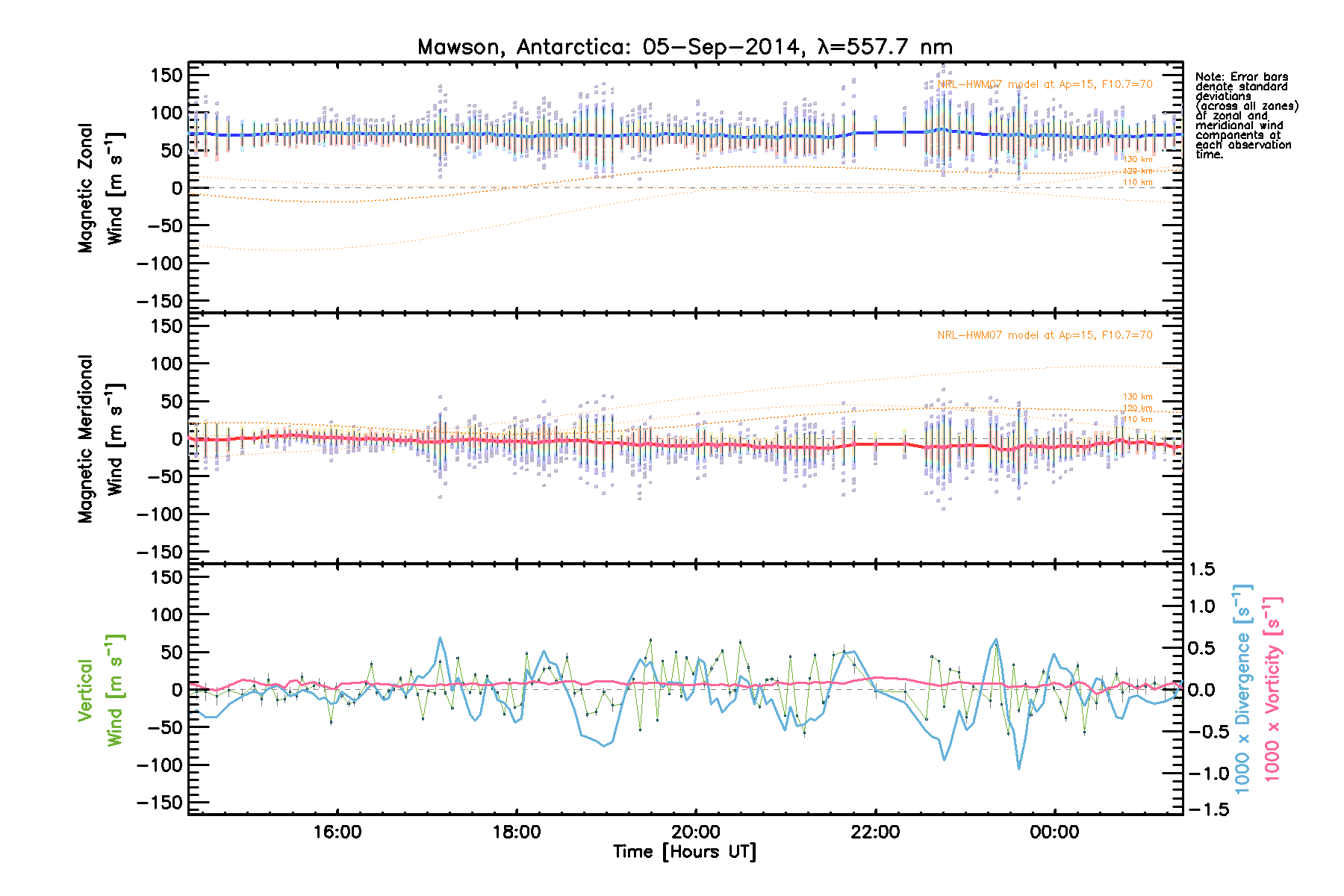
Task: Click the "130 km" label in the meridional panel
Action: pos(1138,396)
